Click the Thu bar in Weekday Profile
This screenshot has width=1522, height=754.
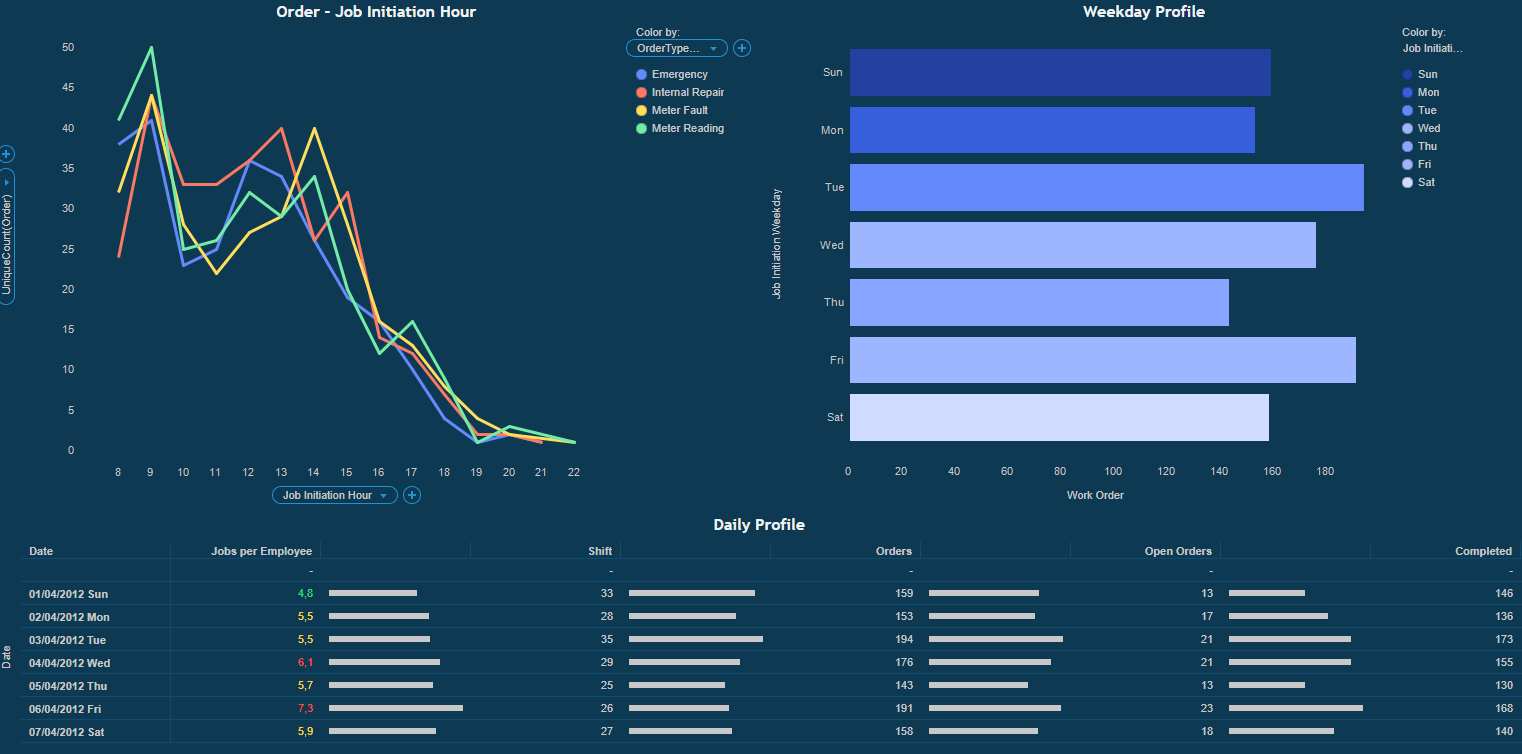tap(1038, 303)
